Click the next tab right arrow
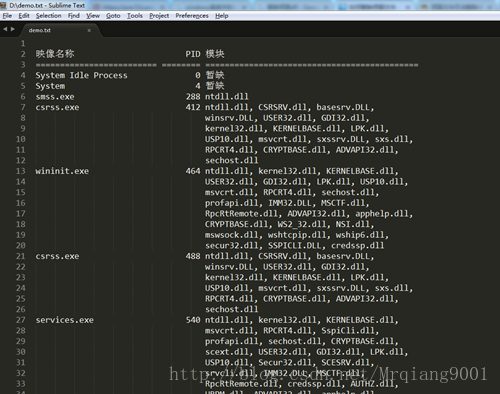The width and height of the screenshot is (500, 394). click(x=13, y=29)
